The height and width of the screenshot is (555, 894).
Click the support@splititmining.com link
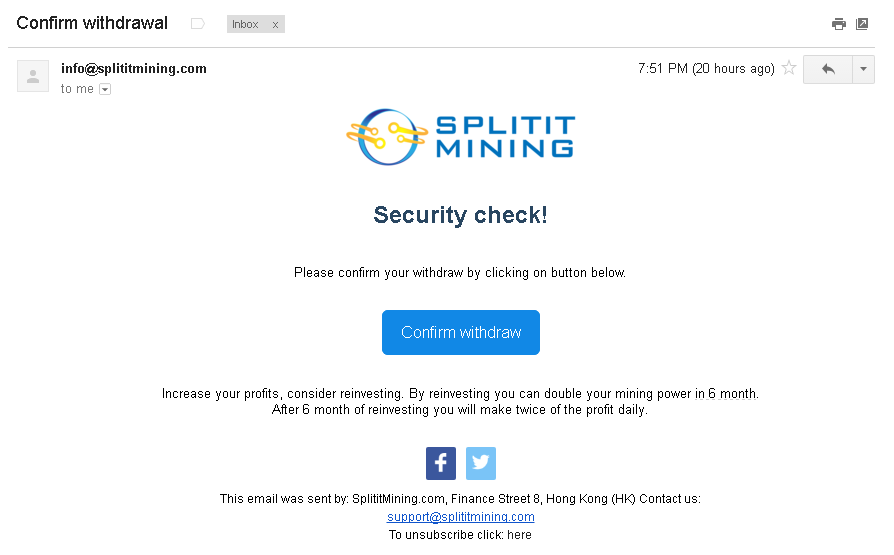pyautogui.click(x=461, y=516)
